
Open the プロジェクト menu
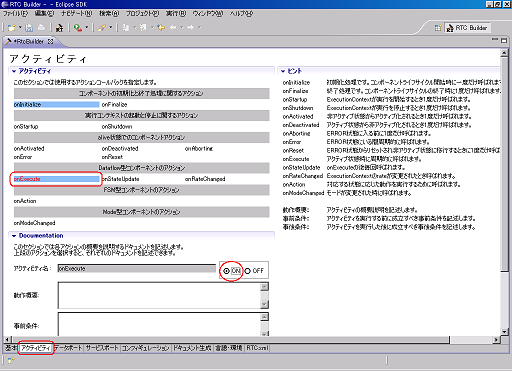coord(142,14)
